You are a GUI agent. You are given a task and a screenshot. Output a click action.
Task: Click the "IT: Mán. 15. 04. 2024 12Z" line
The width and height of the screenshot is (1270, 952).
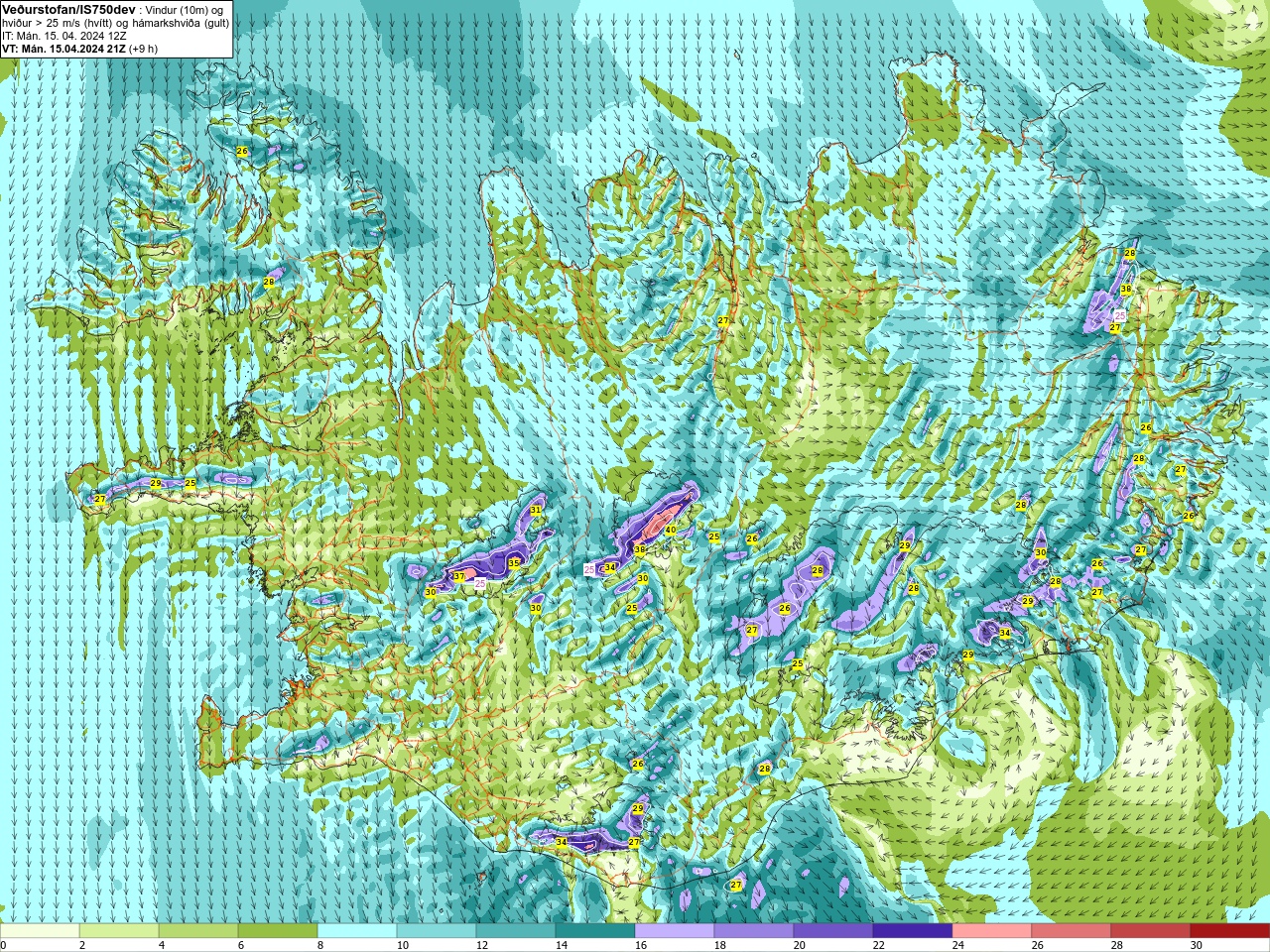click(63, 36)
